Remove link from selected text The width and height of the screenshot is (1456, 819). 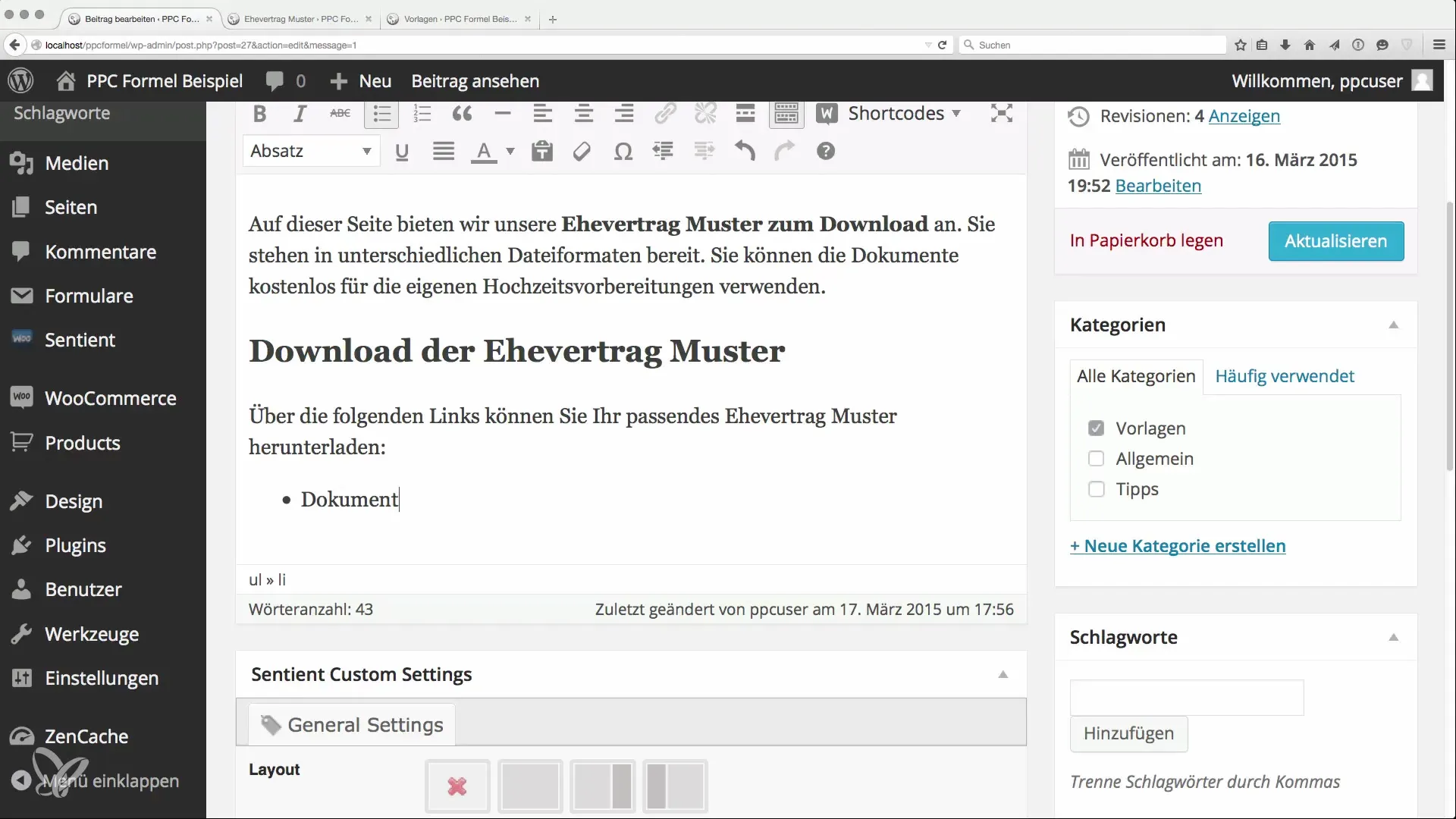[x=705, y=114]
